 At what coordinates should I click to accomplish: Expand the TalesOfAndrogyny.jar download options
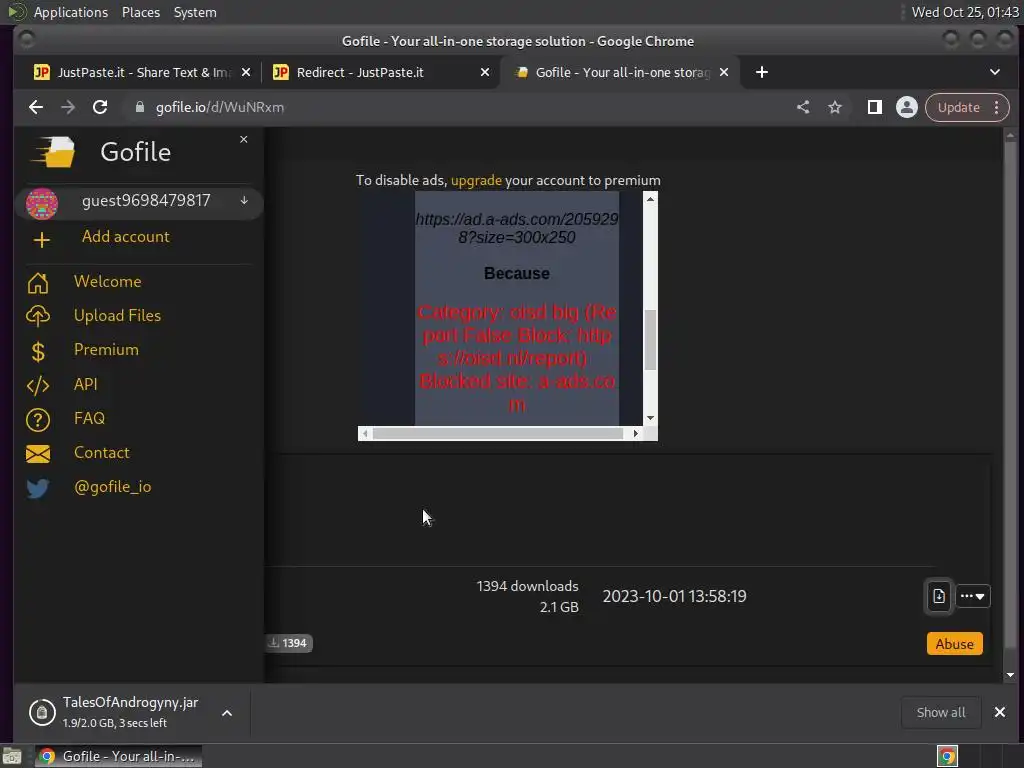227,713
